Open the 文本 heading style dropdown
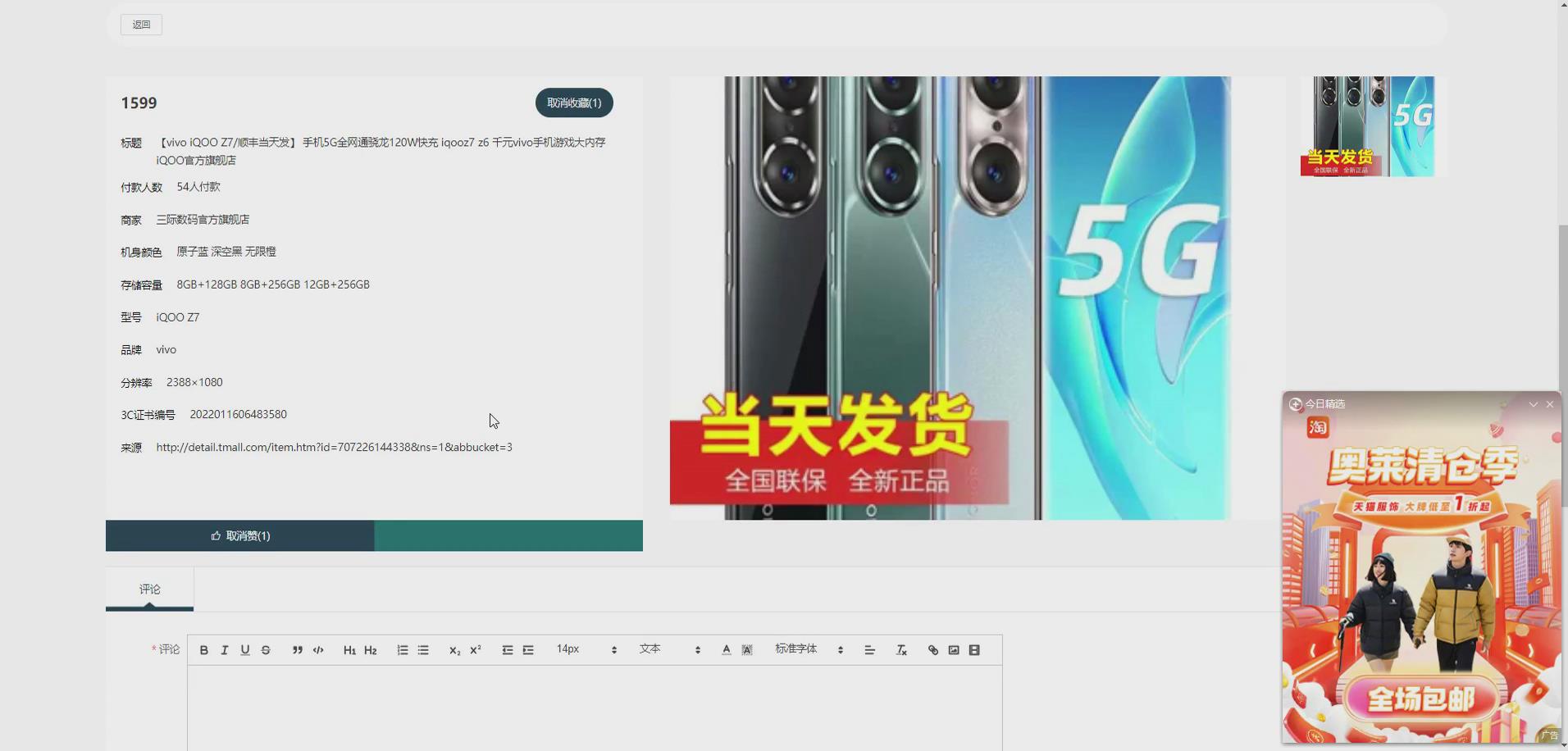Image resolution: width=1568 pixels, height=751 pixels. tap(670, 649)
